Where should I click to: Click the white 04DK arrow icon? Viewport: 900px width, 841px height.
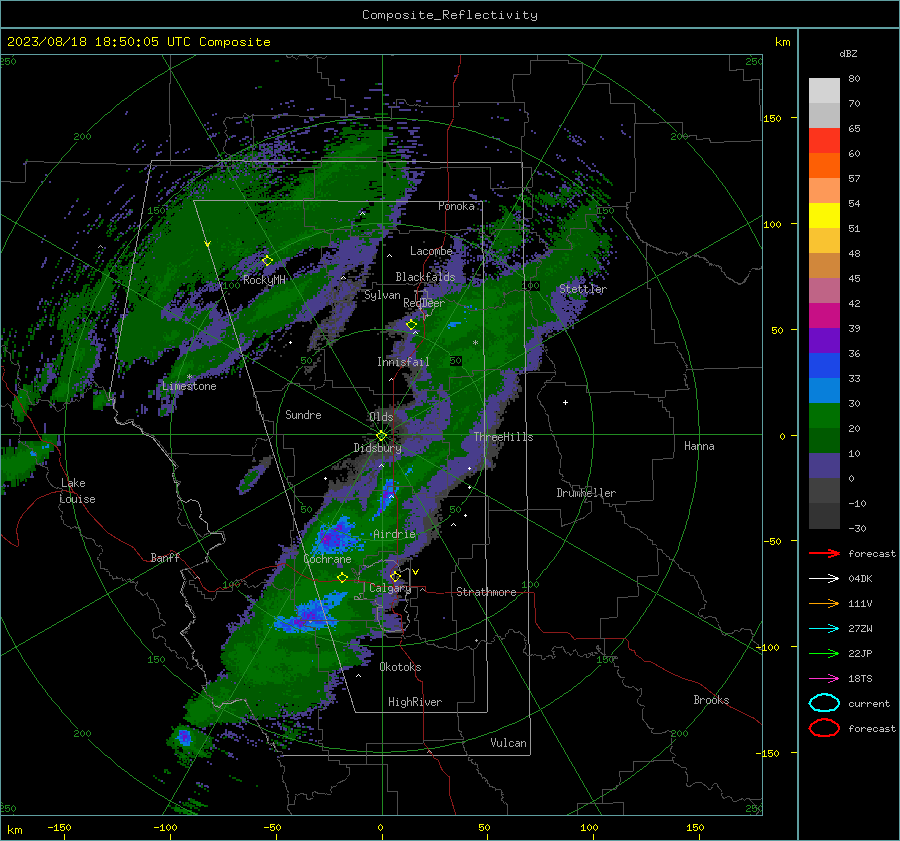pyautogui.click(x=824, y=578)
